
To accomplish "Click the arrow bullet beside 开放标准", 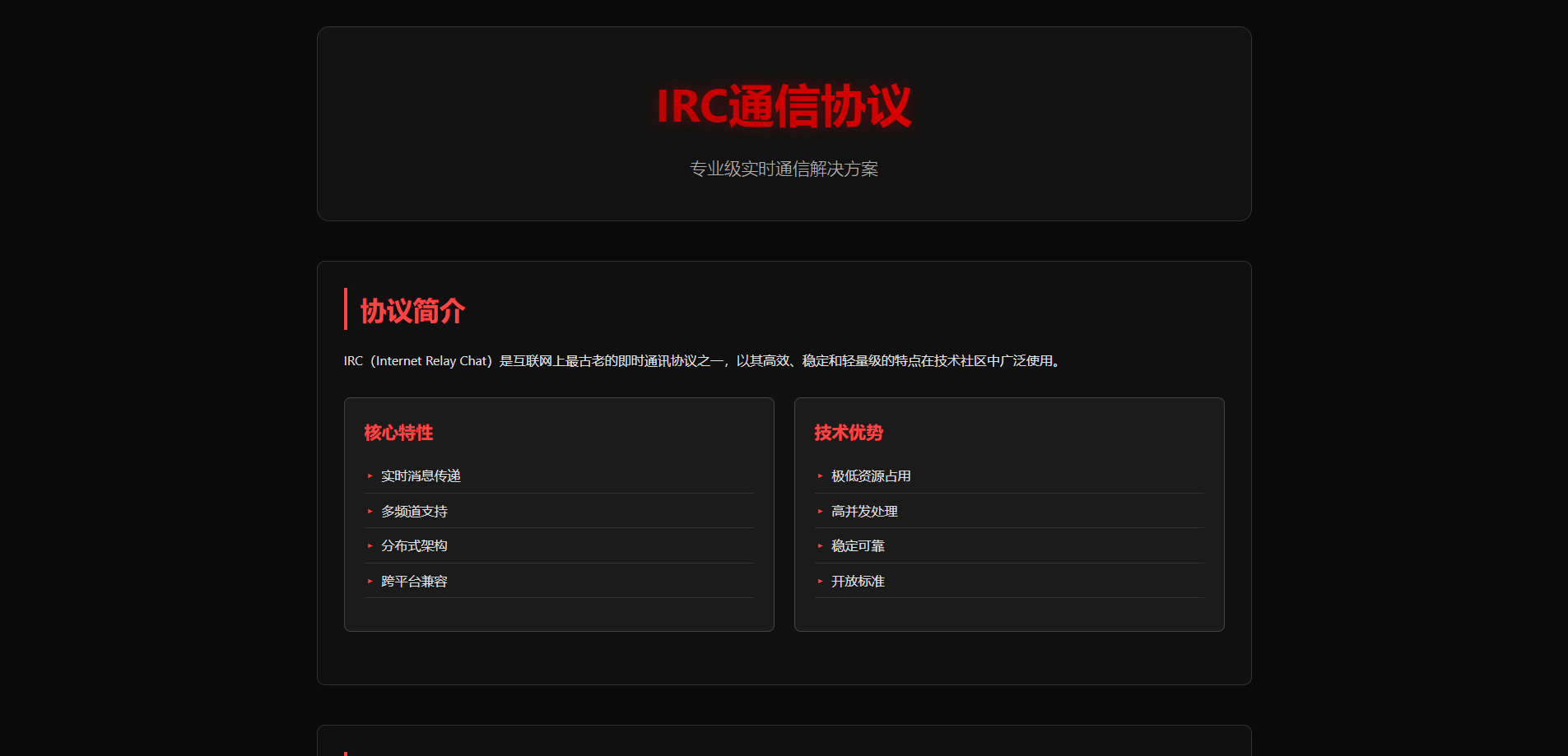I will click(820, 582).
